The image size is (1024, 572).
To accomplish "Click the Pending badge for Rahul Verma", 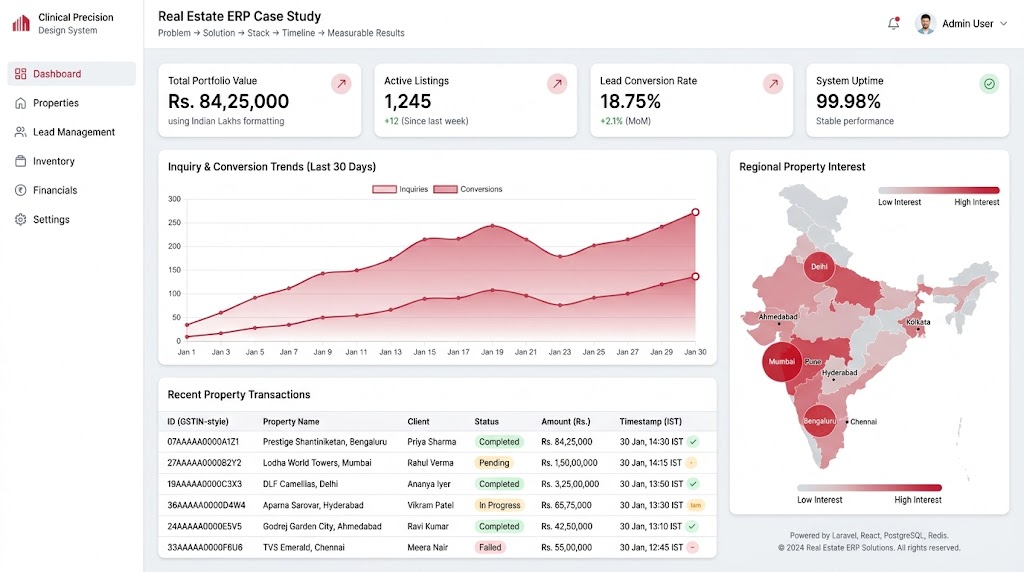I will 494,463.
